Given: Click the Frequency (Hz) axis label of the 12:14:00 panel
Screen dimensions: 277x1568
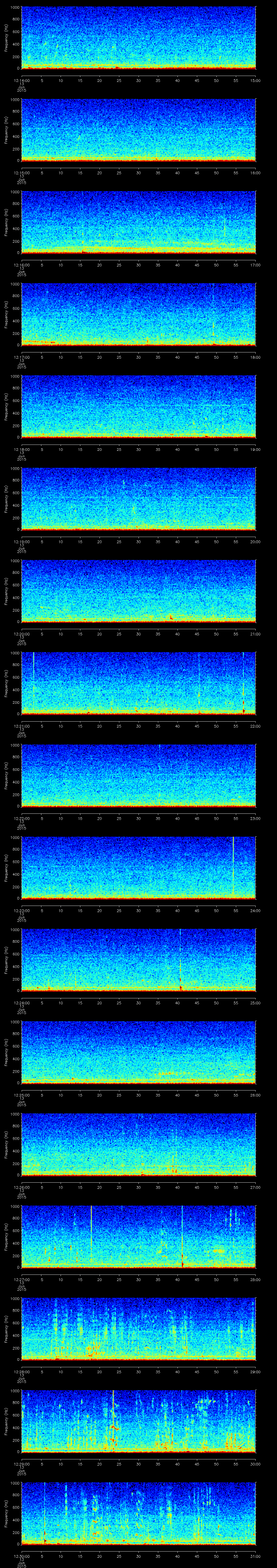Looking at the screenshot, I should [6, 38].
